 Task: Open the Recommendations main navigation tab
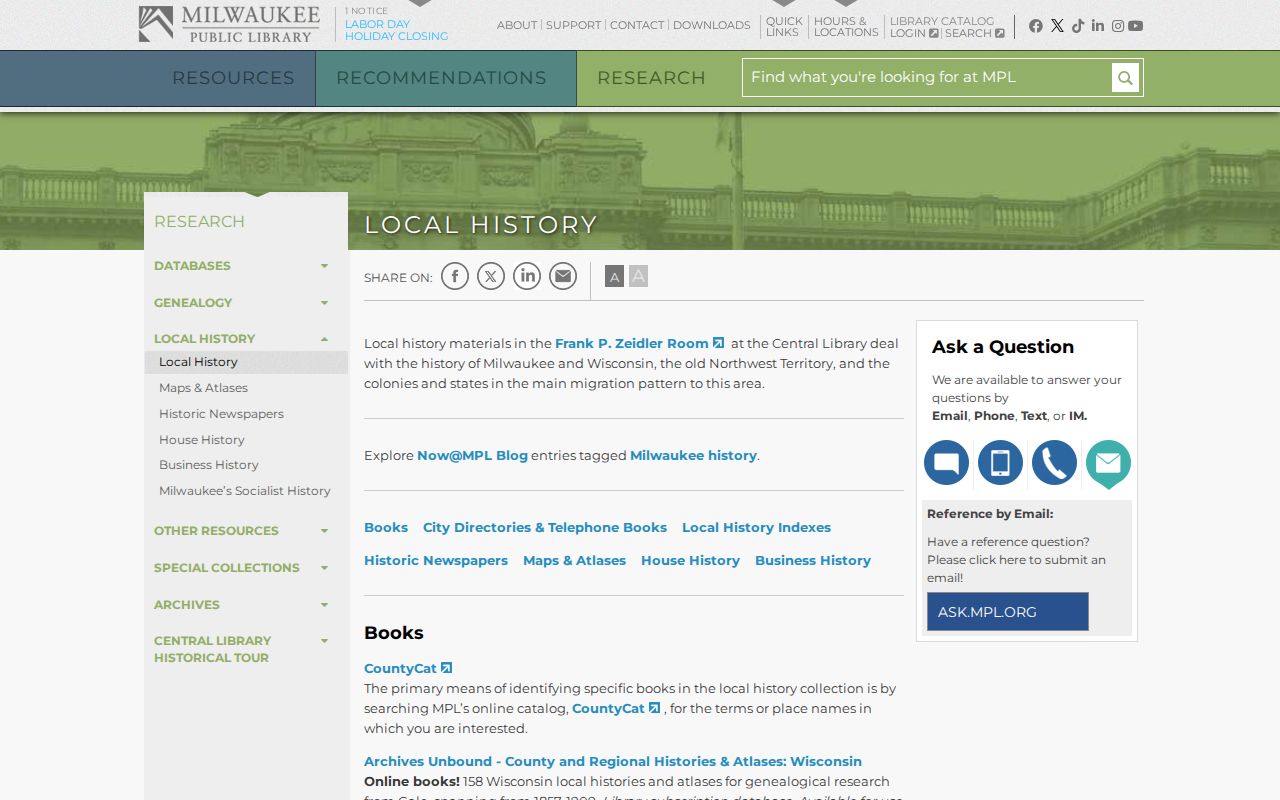(x=441, y=78)
